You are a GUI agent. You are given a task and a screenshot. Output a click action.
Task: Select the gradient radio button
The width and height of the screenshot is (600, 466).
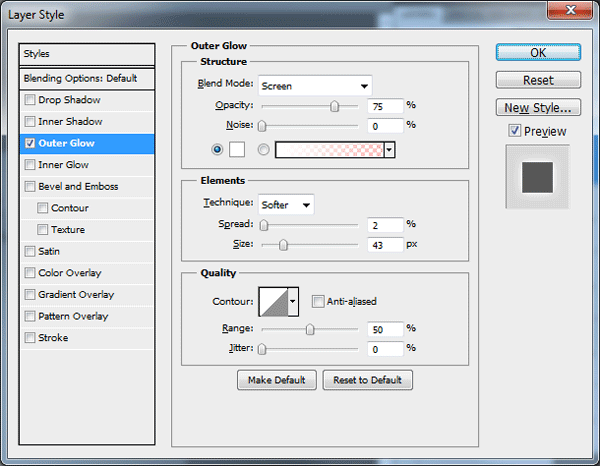pyautogui.click(x=263, y=149)
